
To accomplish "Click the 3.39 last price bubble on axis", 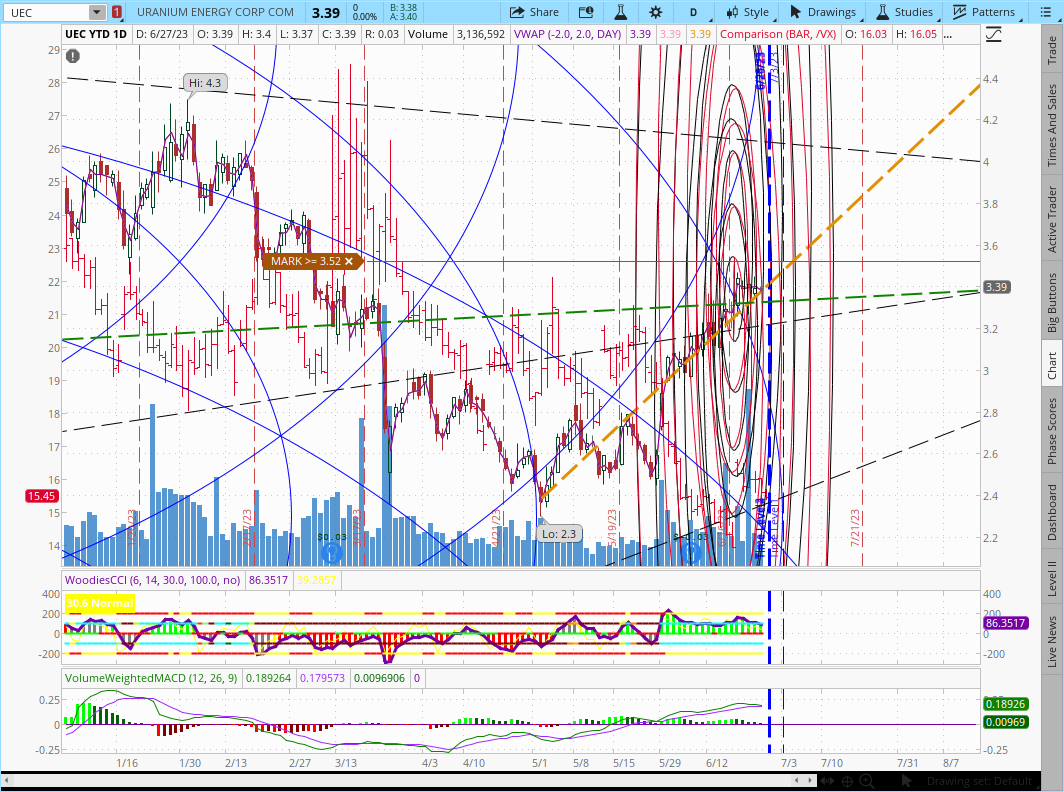I will 997,287.
